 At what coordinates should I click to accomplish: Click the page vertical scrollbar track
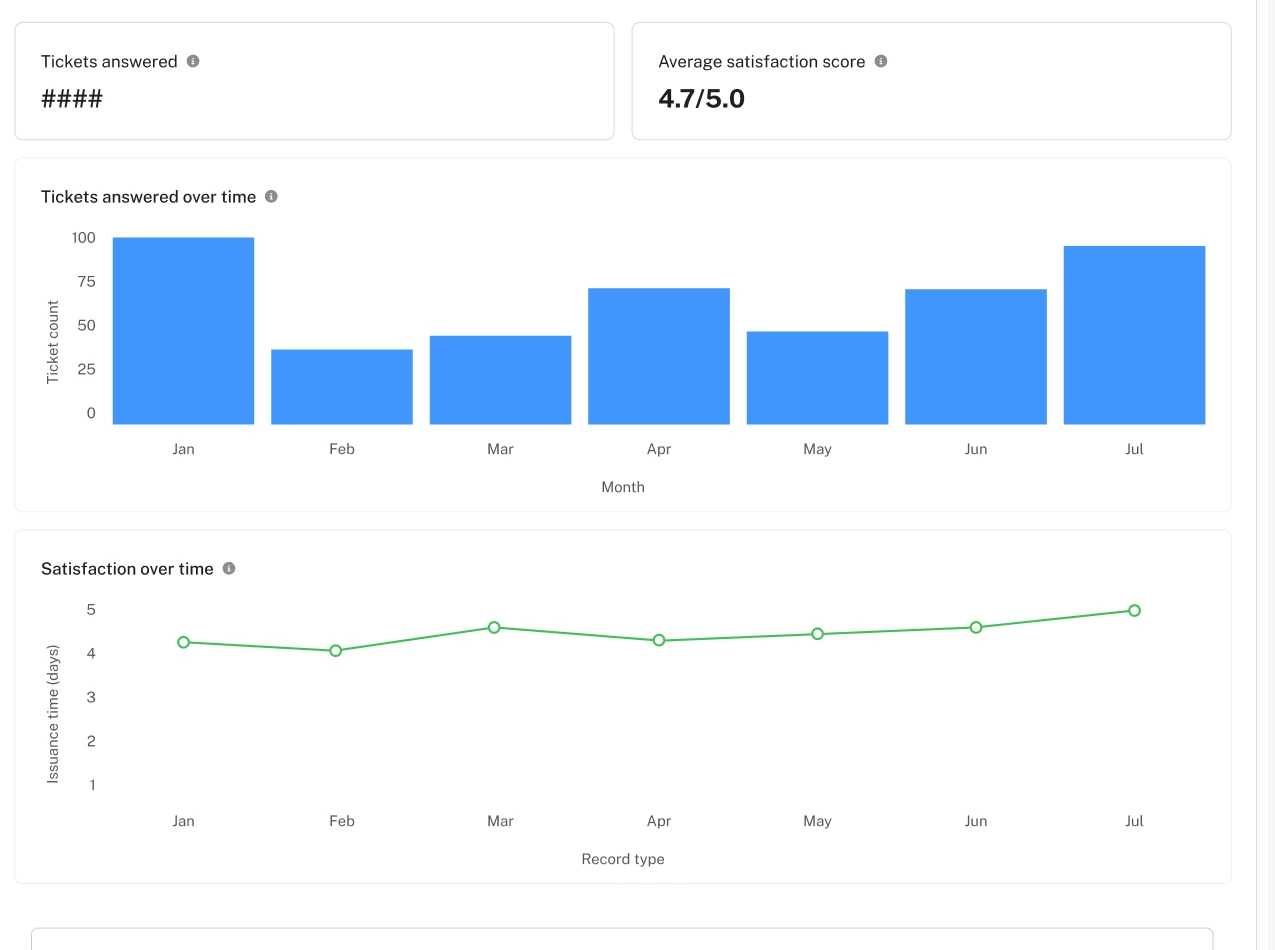[x=1265, y=475]
